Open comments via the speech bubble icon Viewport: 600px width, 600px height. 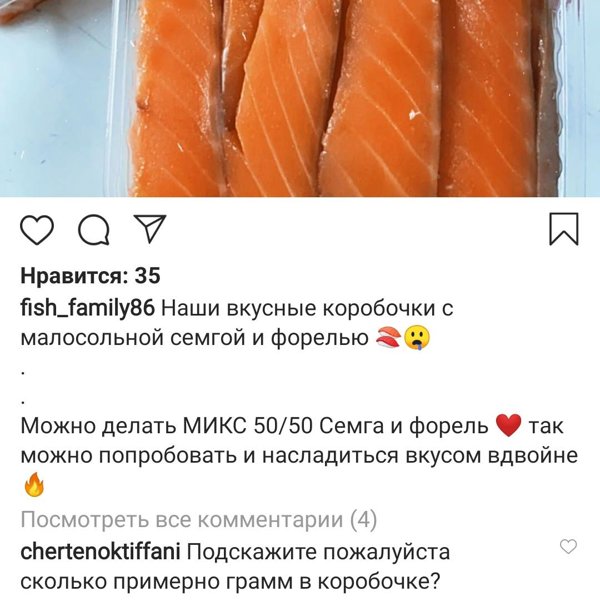(94, 229)
